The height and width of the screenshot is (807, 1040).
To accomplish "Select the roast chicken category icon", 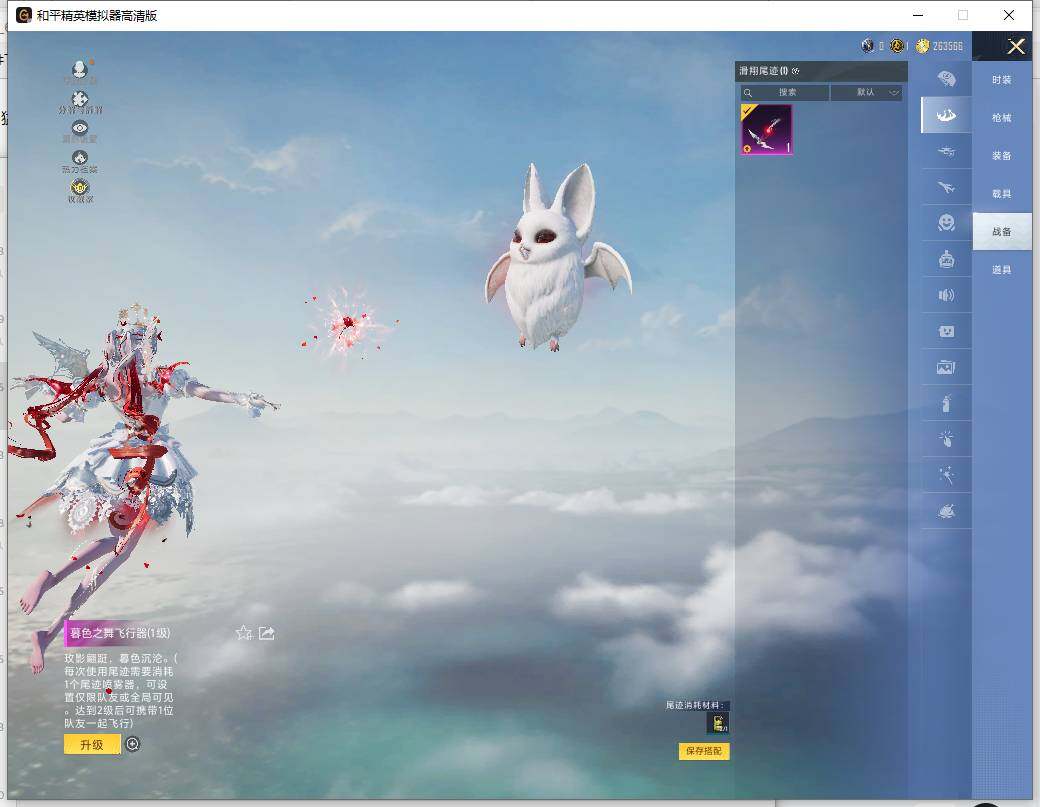I will tap(946, 511).
